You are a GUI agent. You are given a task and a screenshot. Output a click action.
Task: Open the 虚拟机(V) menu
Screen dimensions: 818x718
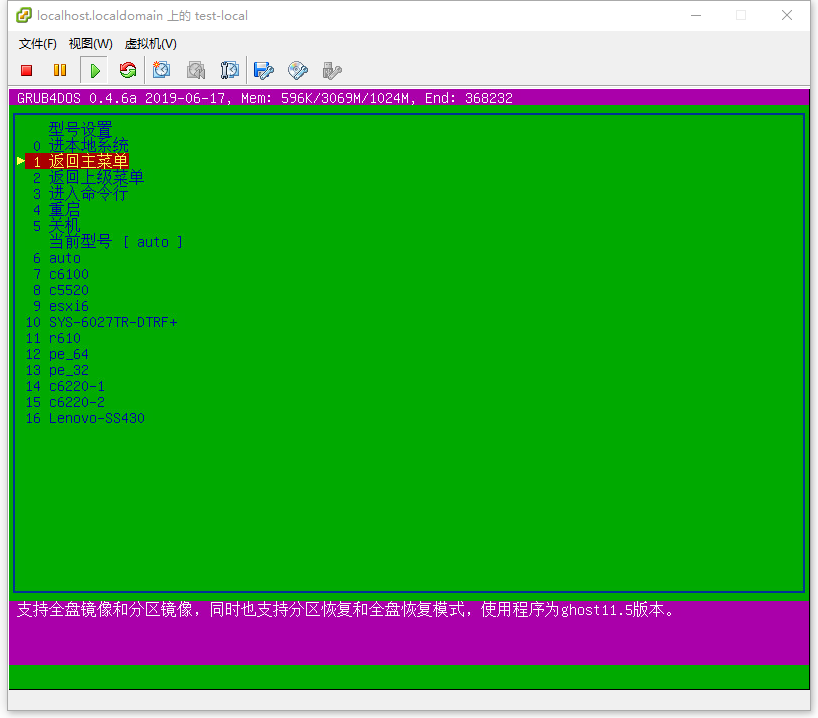point(151,44)
